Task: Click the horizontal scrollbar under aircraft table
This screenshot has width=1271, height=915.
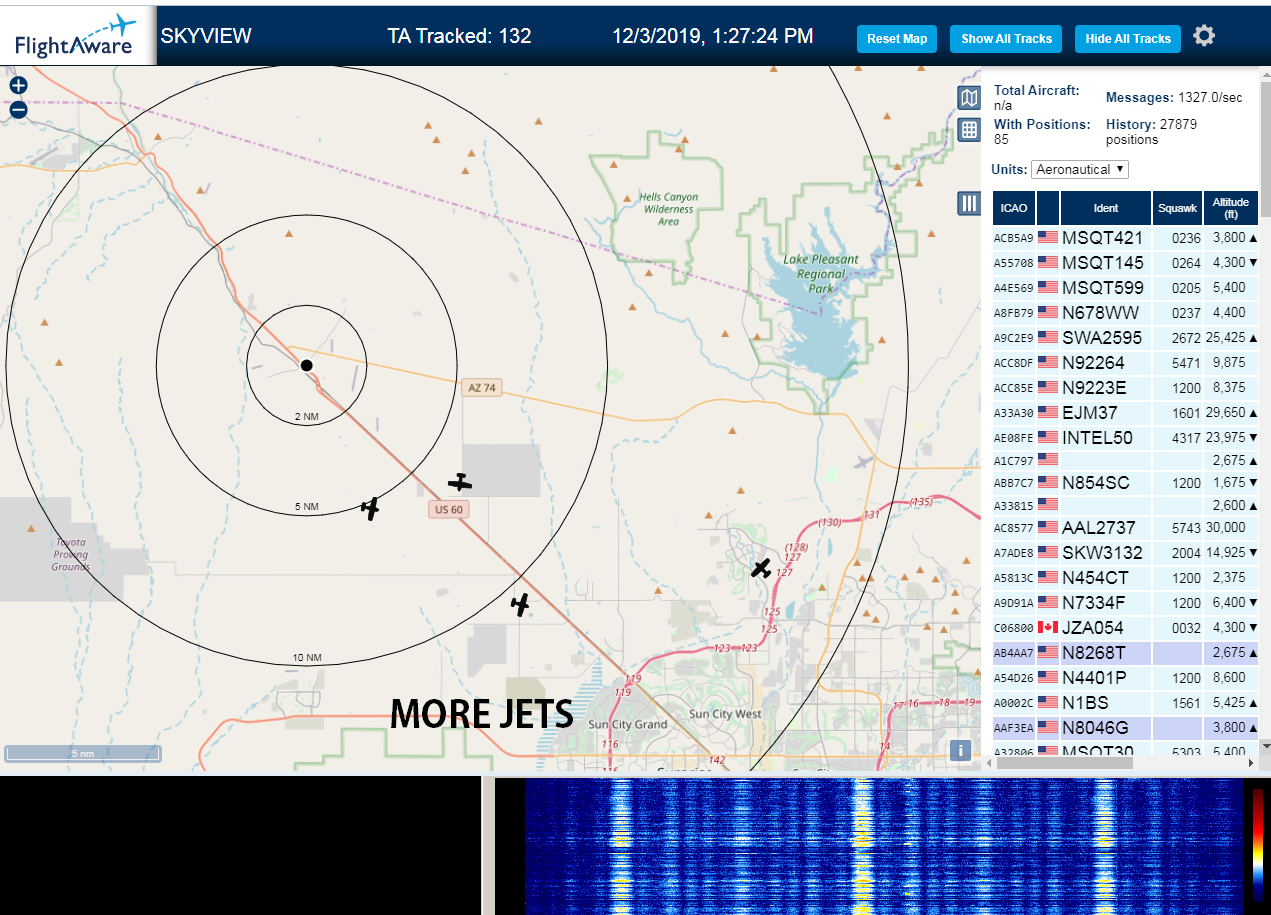Action: pos(1065,763)
